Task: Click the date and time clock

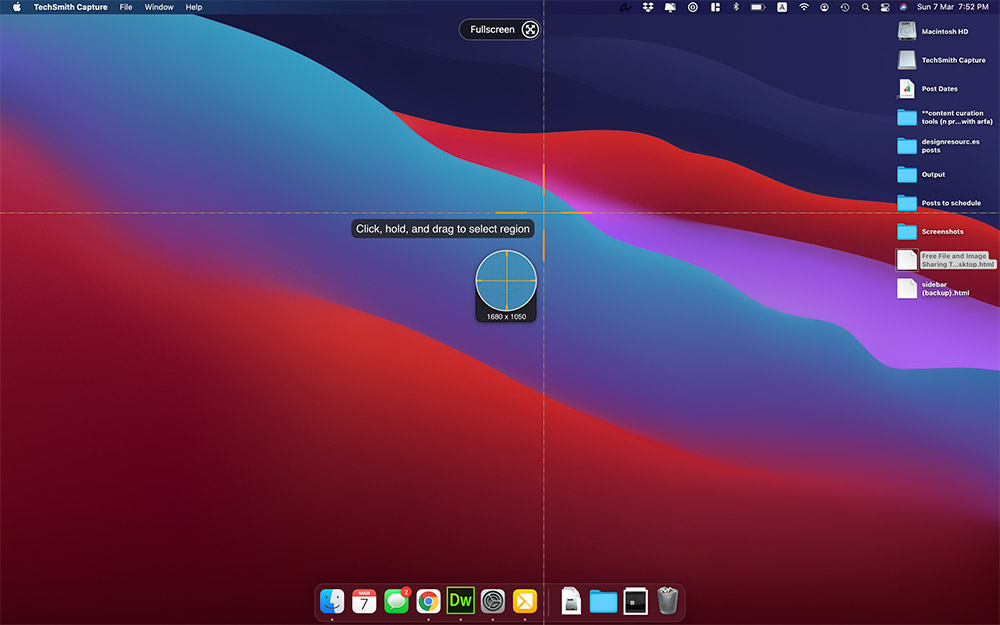Action: pos(953,7)
